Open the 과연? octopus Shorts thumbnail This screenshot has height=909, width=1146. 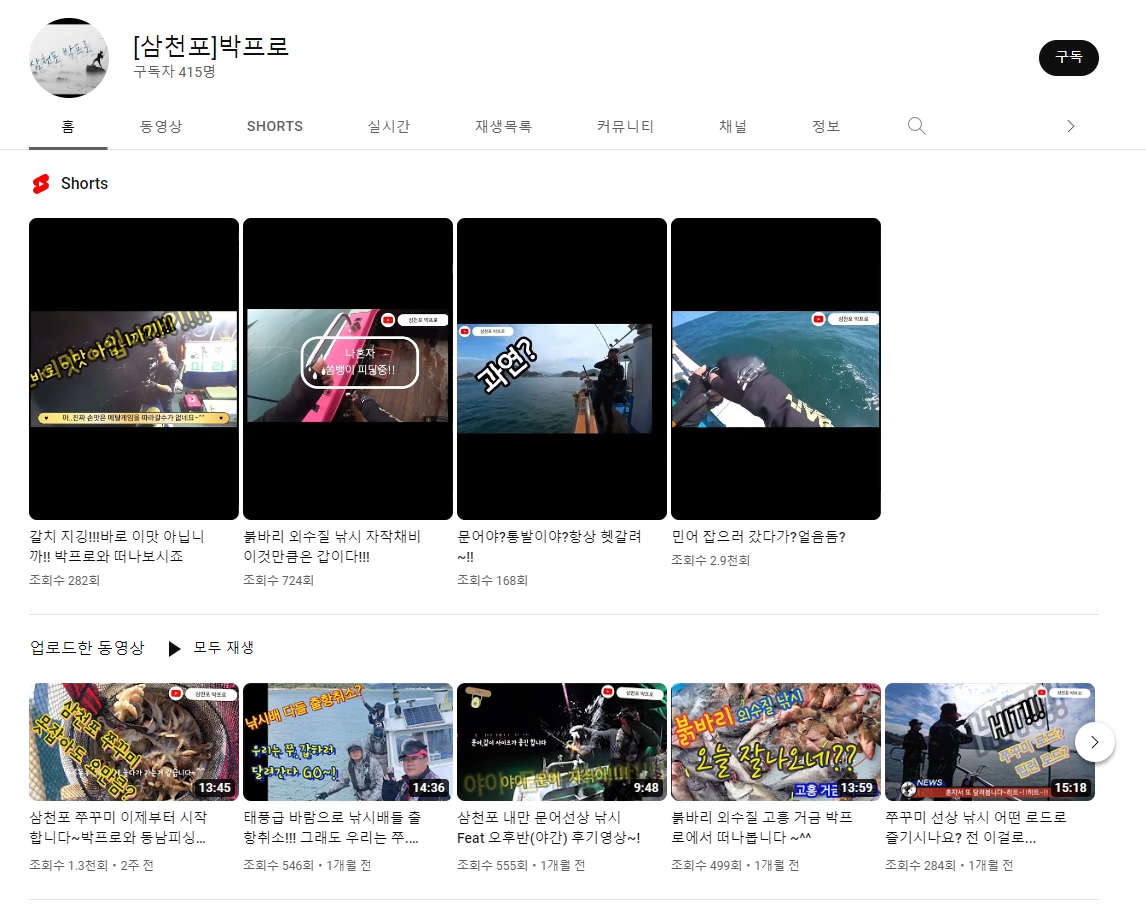click(x=562, y=369)
